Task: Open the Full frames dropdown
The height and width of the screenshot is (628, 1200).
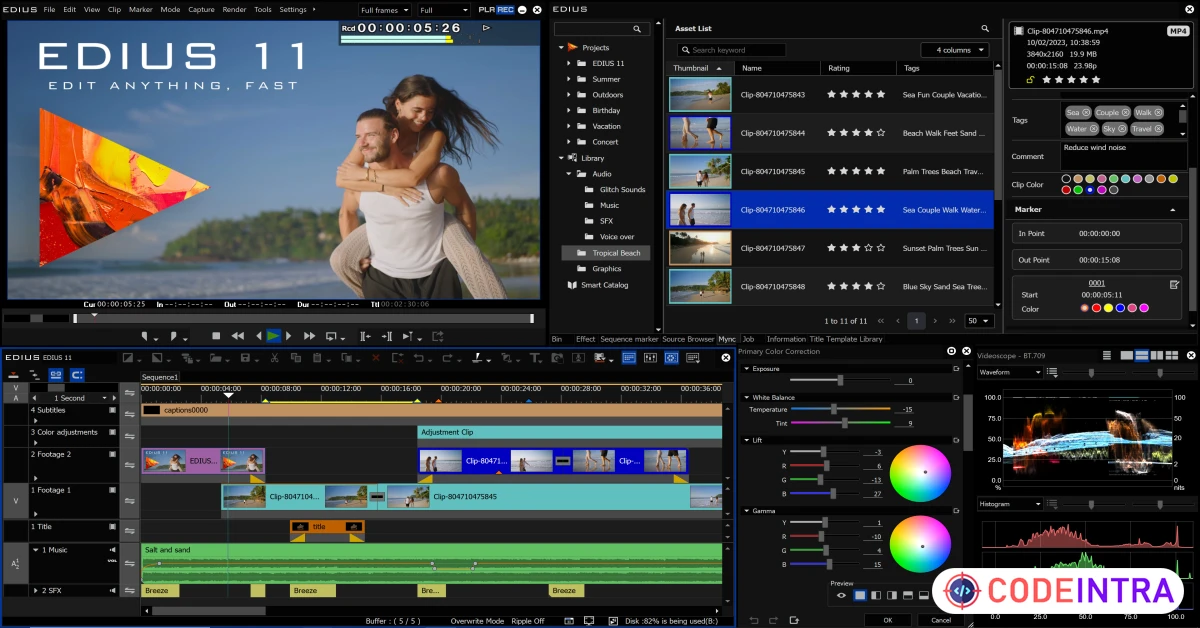Action: tap(384, 10)
